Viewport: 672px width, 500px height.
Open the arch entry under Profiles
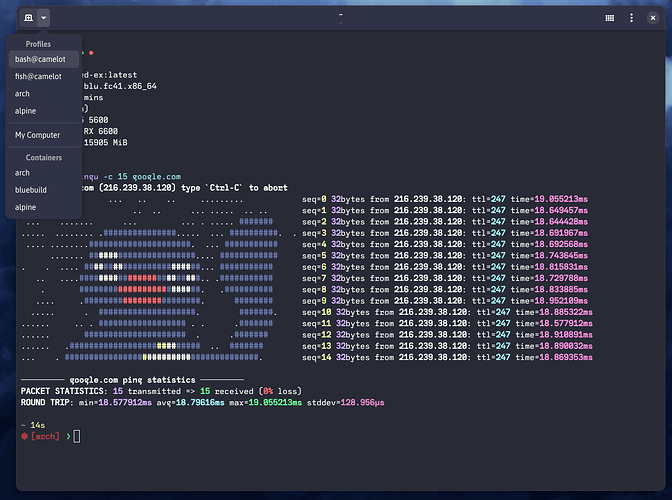(x=22, y=94)
